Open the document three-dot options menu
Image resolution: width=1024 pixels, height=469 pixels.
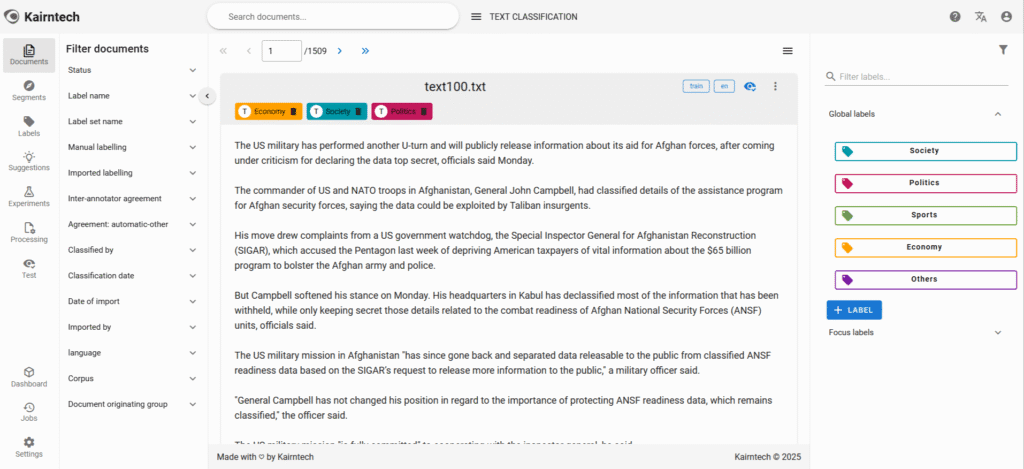point(775,87)
